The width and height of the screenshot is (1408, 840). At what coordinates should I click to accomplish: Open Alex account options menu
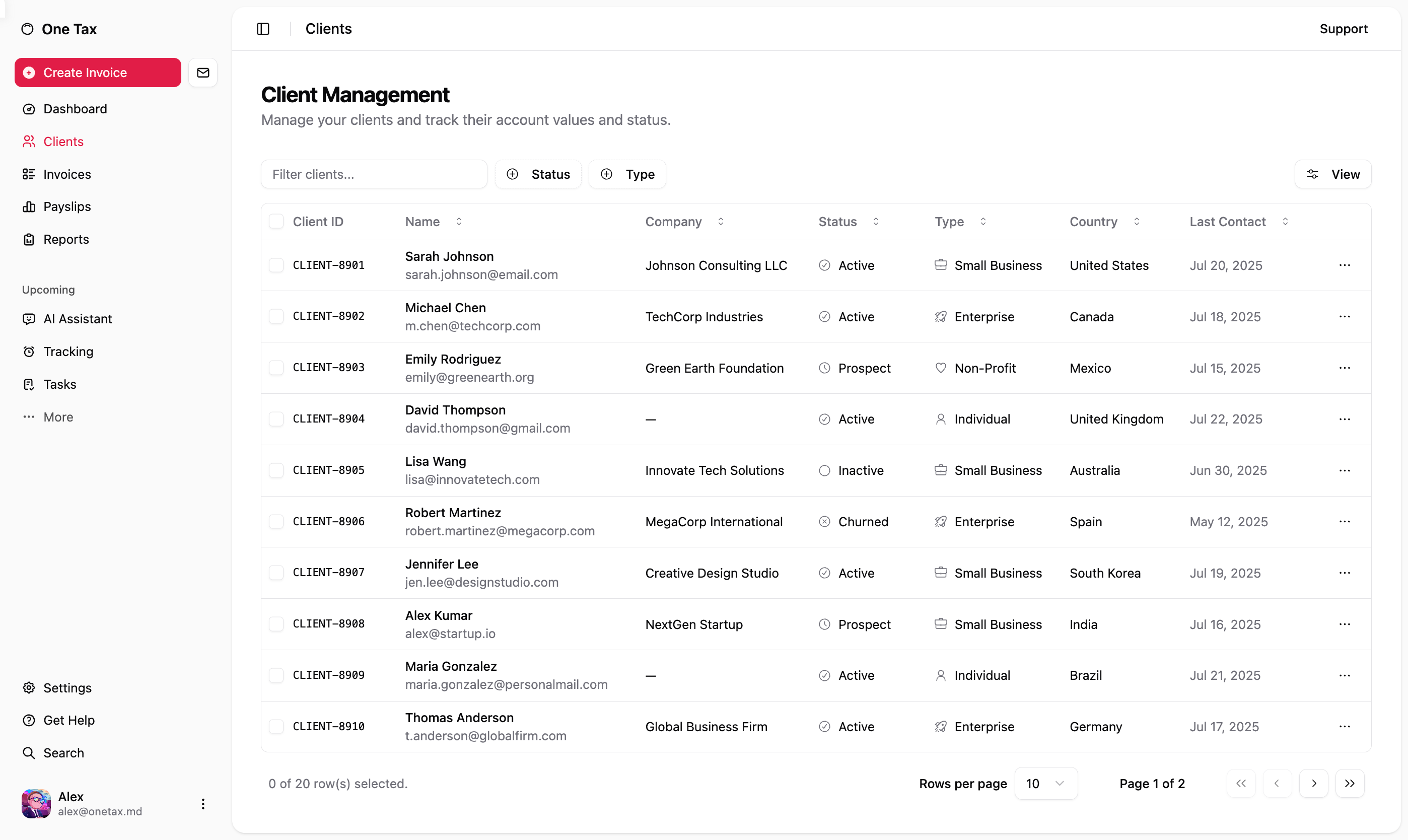point(203,804)
